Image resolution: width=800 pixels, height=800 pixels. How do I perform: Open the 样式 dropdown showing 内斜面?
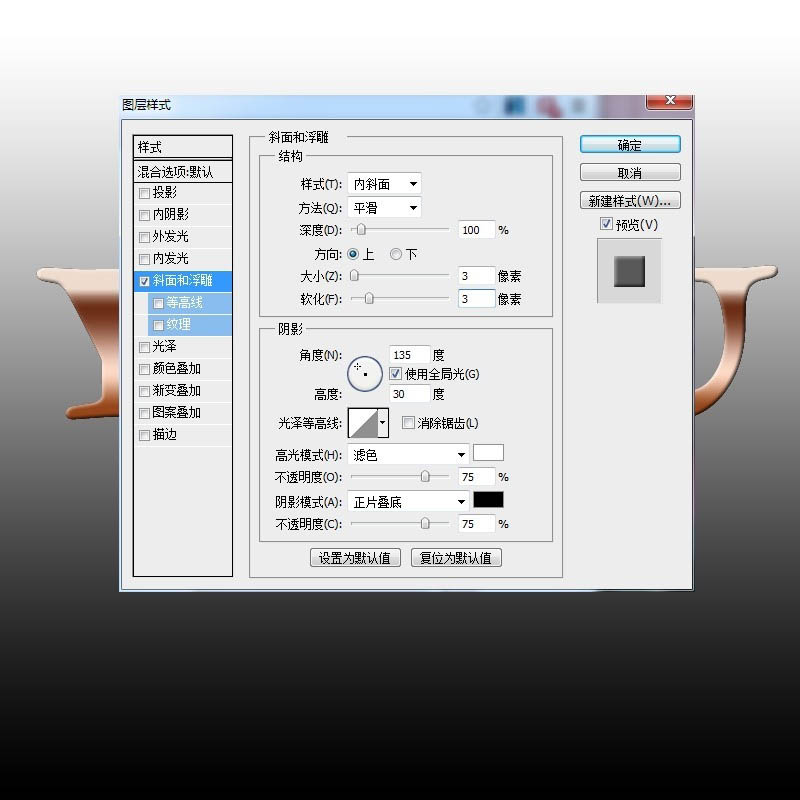(384, 183)
